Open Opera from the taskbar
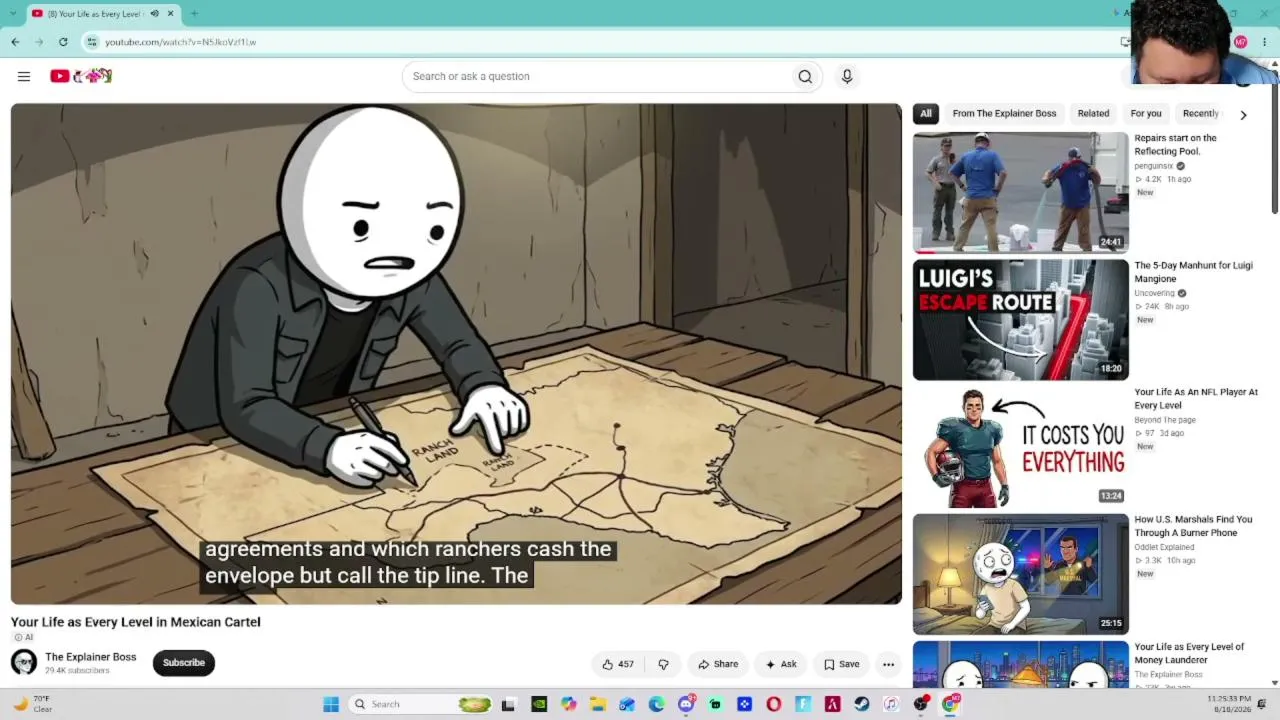This screenshot has height=720, width=1280. [773, 704]
